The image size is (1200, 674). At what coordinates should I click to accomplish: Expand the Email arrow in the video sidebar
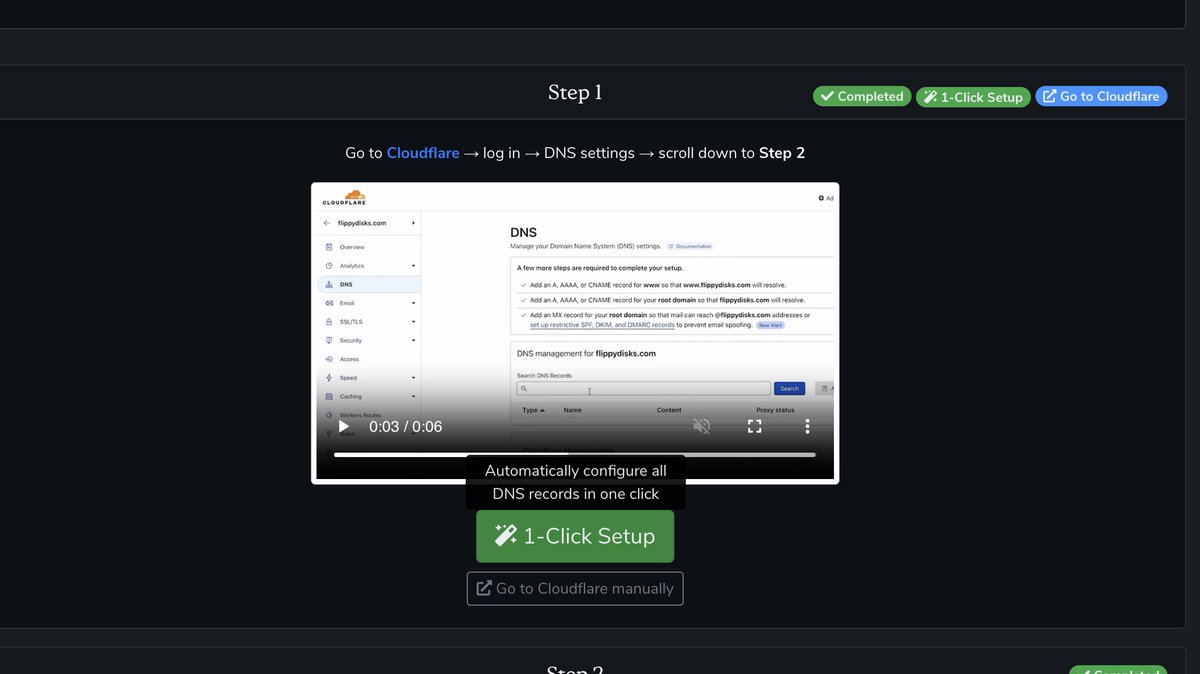pyautogui.click(x=413, y=303)
